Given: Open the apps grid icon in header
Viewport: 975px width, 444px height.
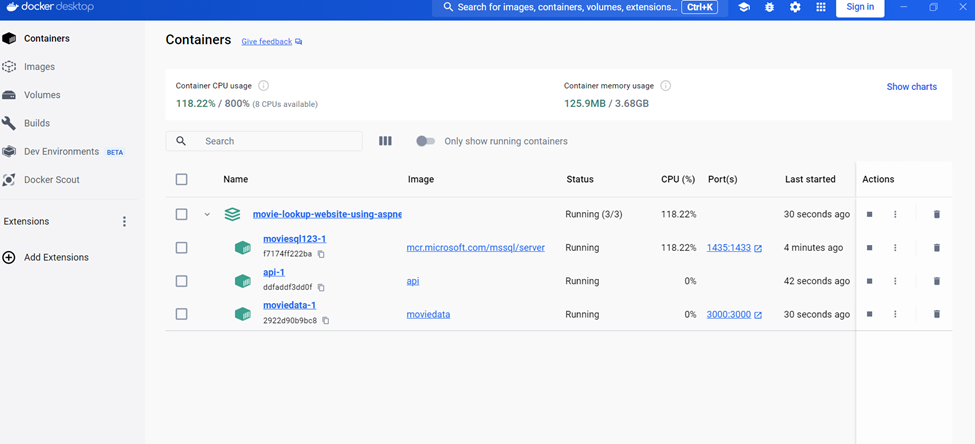Looking at the screenshot, I should point(821,7).
